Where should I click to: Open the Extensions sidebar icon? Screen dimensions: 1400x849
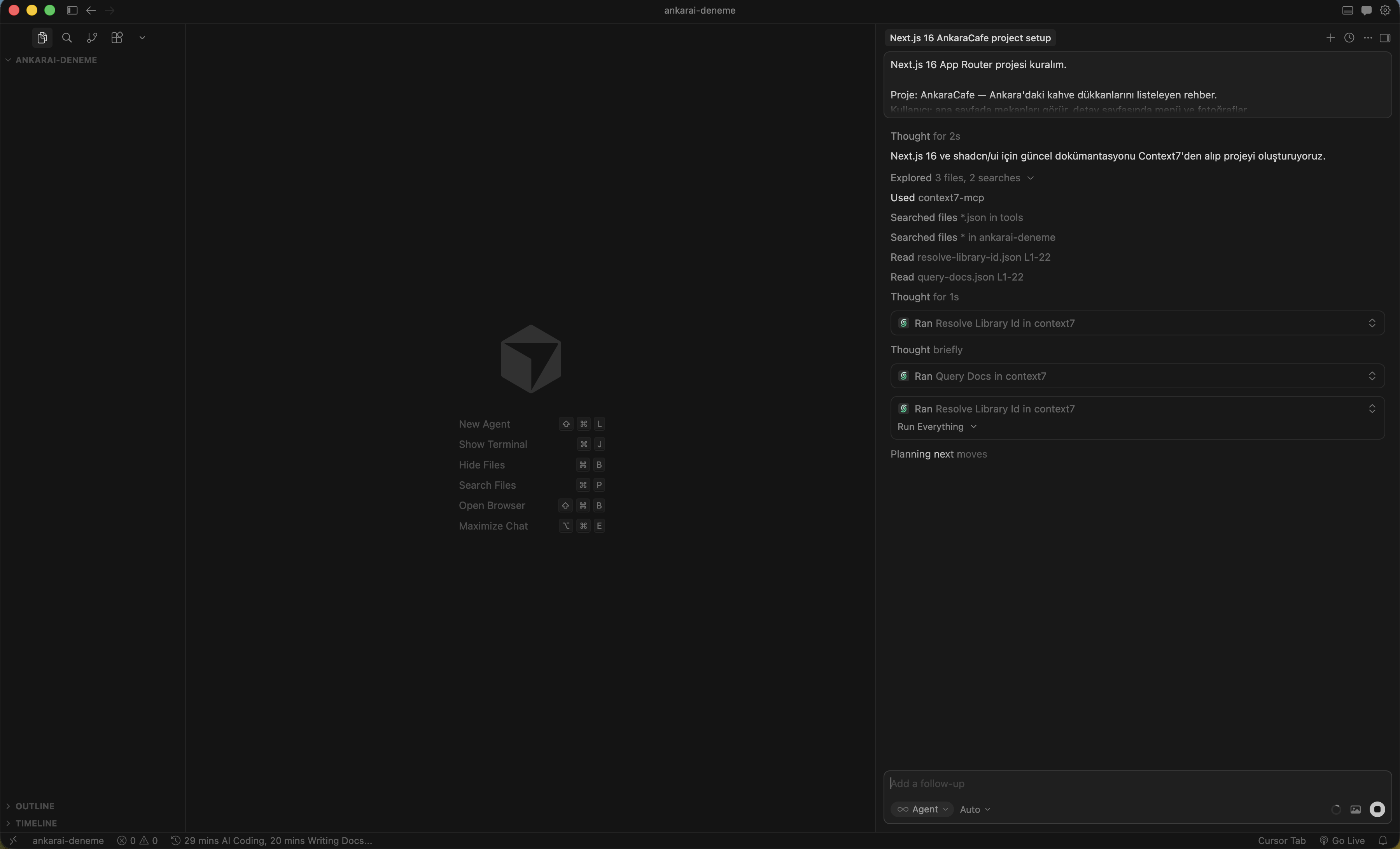pos(117,37)
